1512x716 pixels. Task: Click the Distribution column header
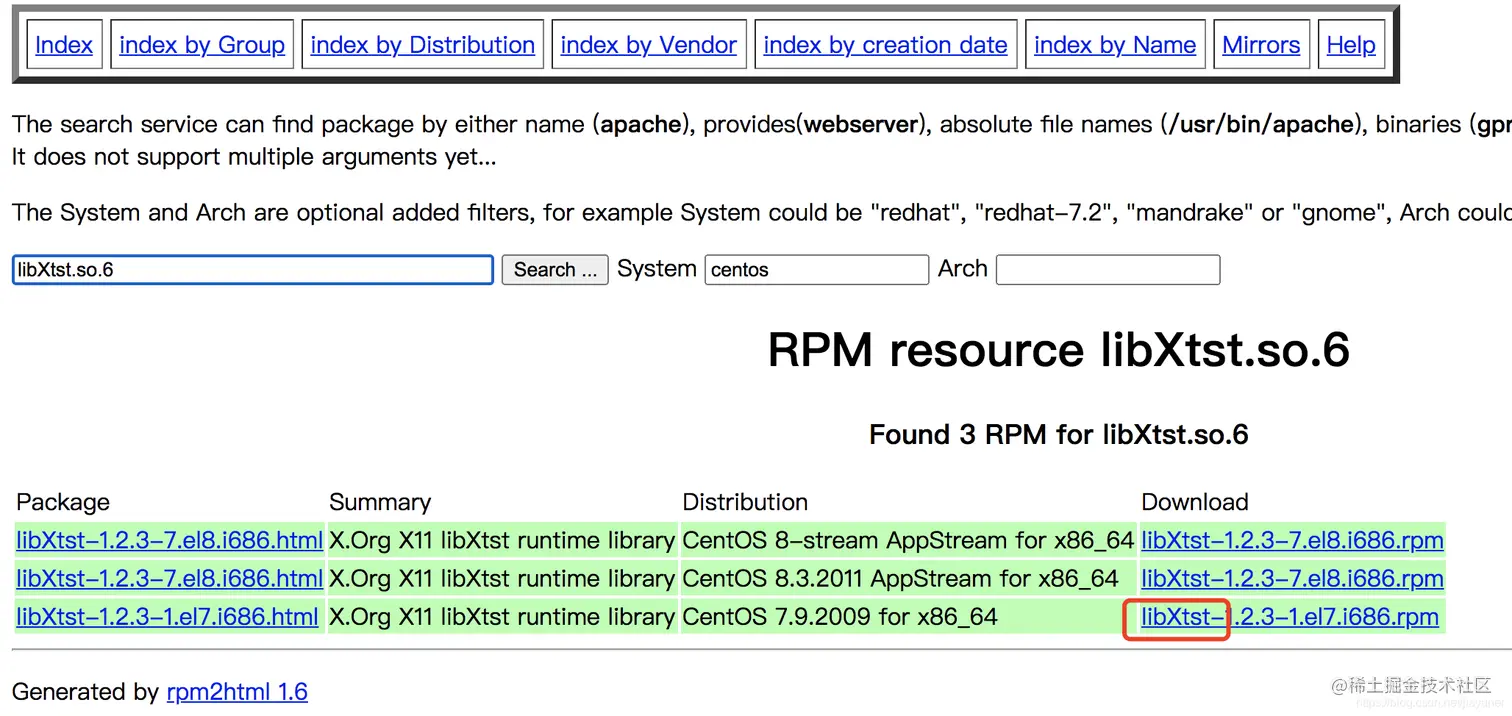[x=745, y=502]
